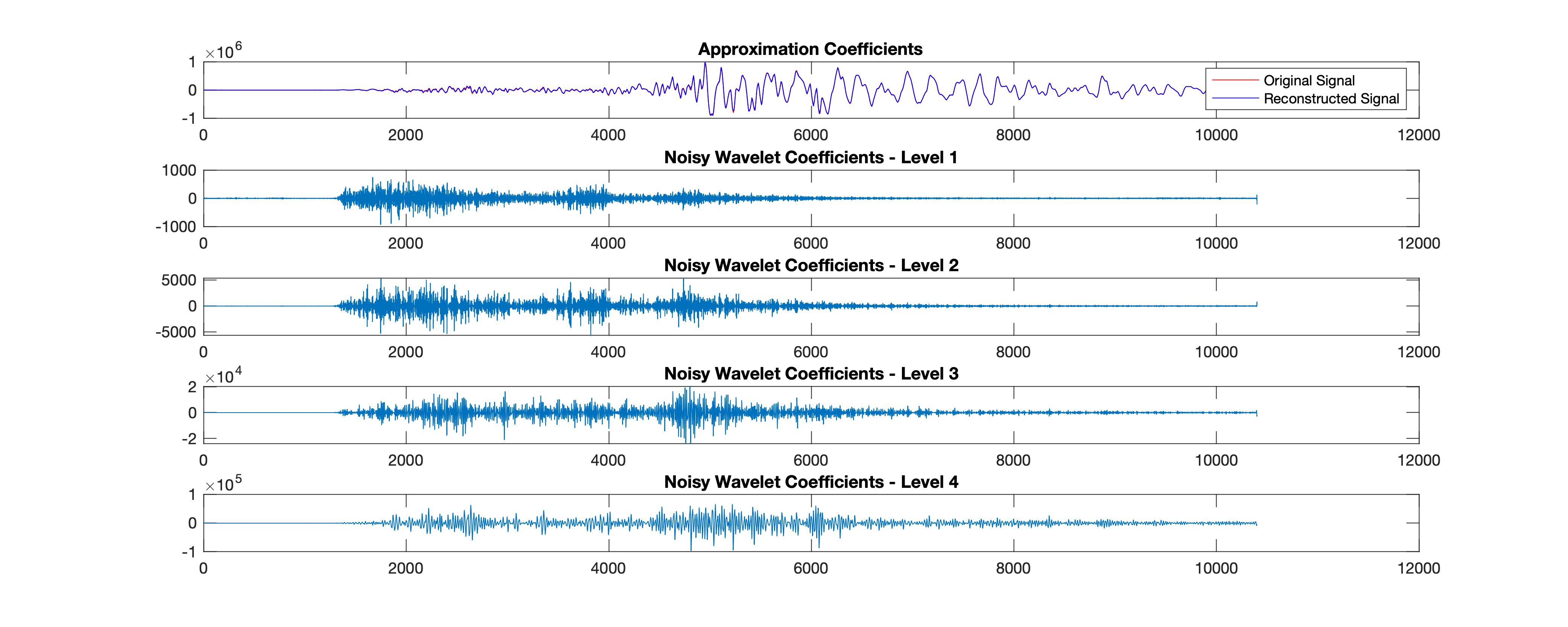Screen dimensions: 1568x627
Task: Click the ×10^5 exponent label on Level 4 plot
Action: 223,485
